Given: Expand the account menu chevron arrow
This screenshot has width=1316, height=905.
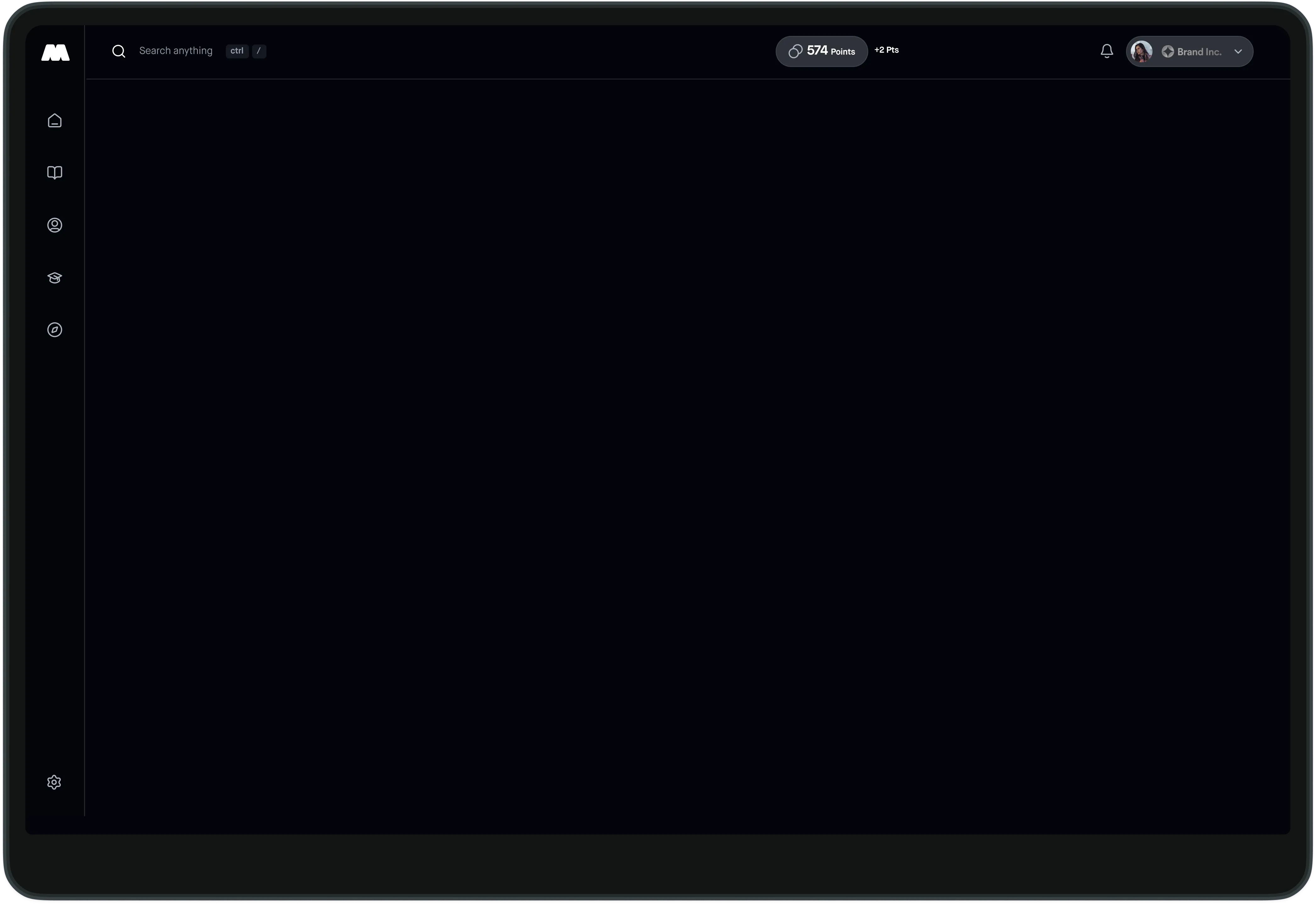Looking at the screenshot, I should click(1238, 52).
